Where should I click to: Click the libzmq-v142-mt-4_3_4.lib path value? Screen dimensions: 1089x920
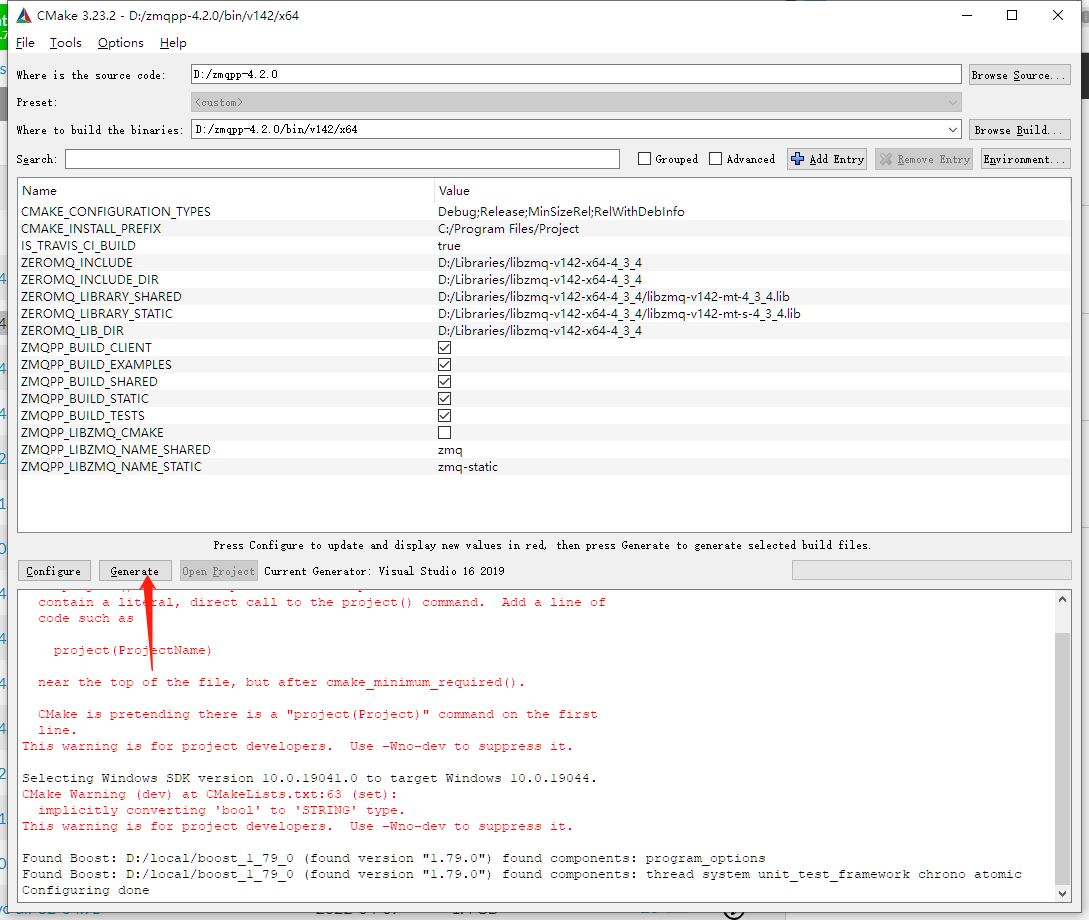tap(613, 296)
